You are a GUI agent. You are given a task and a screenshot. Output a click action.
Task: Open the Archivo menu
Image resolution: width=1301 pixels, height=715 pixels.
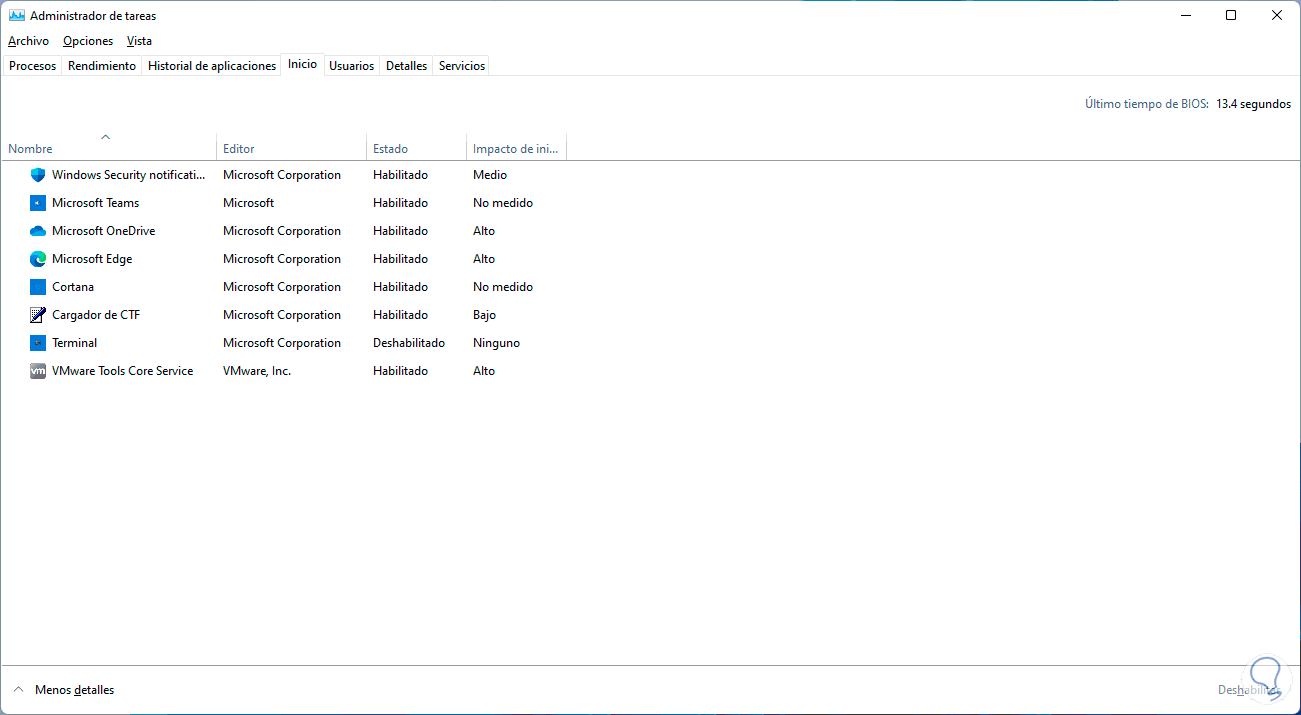pos(28,41)
